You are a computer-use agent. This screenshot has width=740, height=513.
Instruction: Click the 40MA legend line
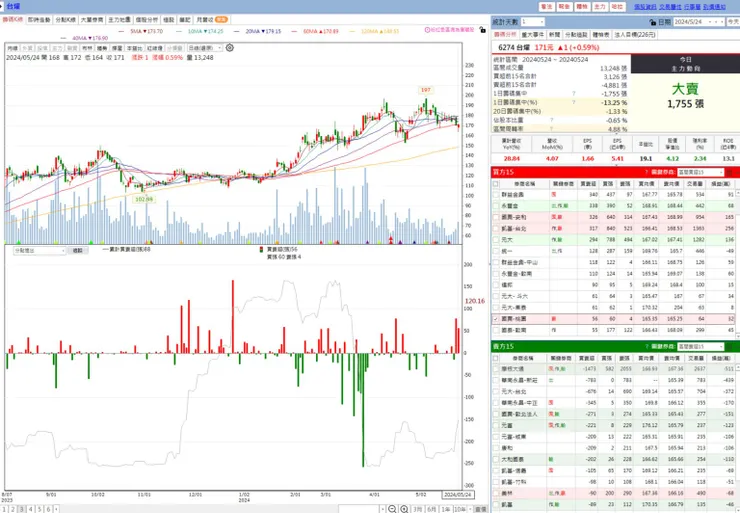[x=84, y=38]
